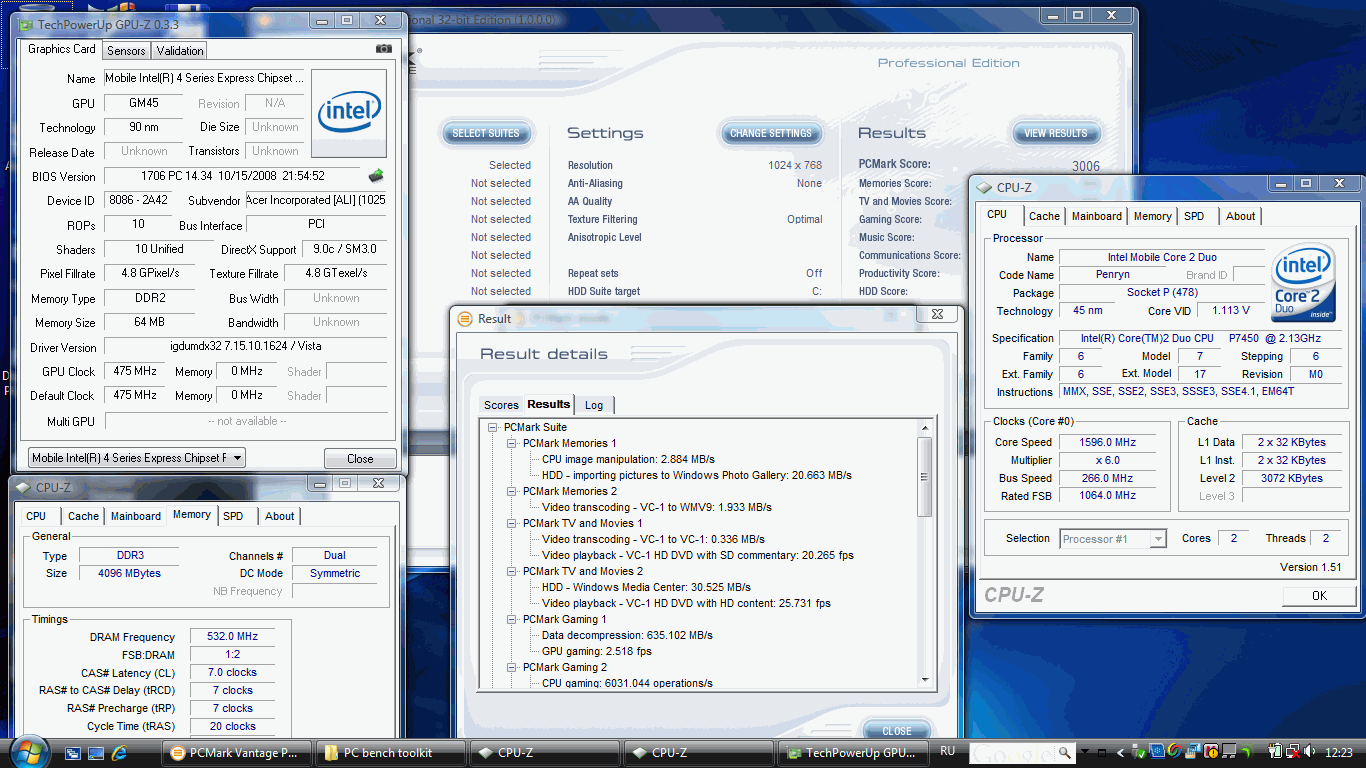The image size is (1366, 768).
Task: Collapse the PCMark Suite tree node
Action: coord(493,427)
